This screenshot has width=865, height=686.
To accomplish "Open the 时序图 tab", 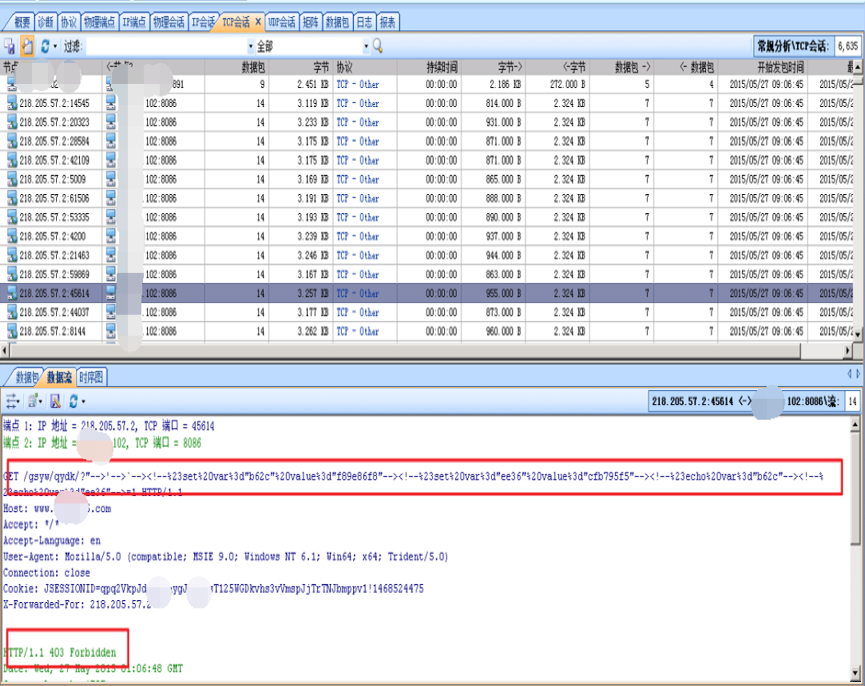I will coord(92,377).
